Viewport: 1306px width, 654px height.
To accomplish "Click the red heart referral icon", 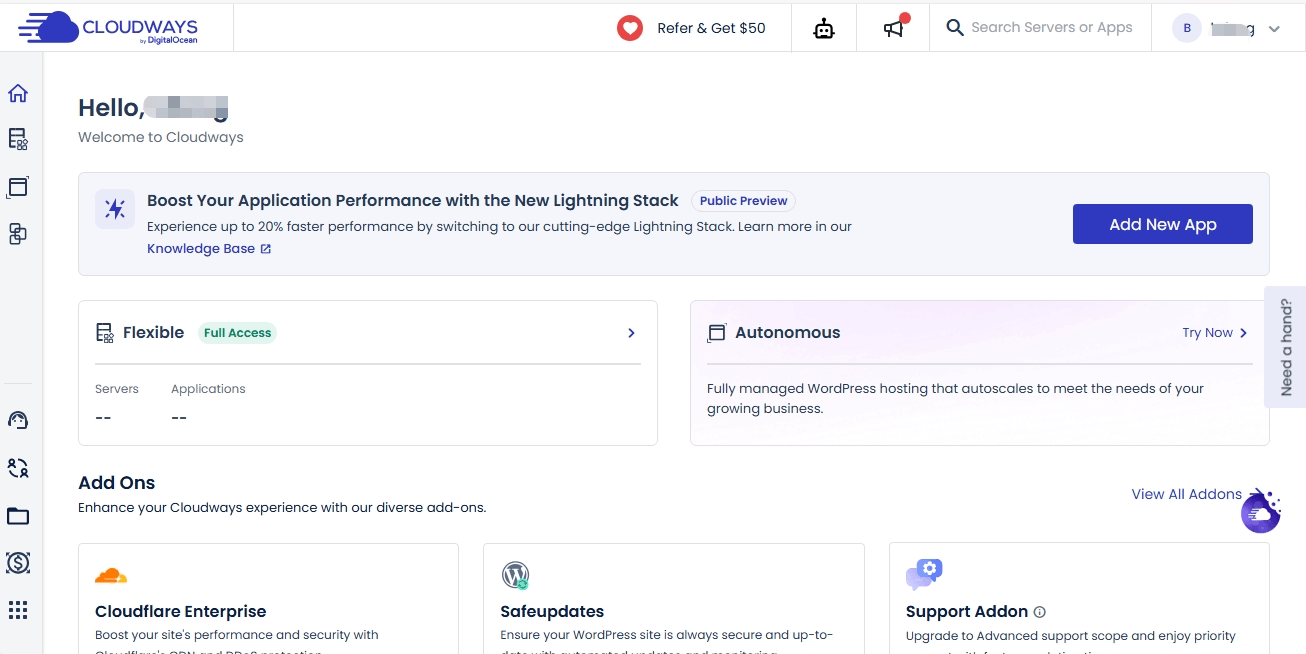I will pos(630,28).
